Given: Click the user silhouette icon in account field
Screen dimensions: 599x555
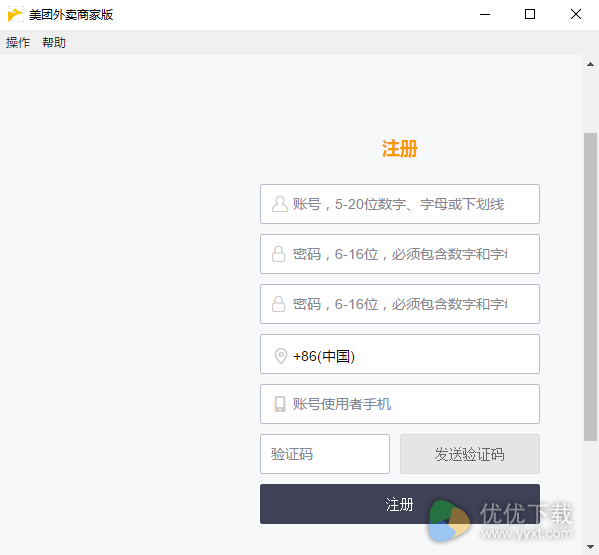Looking at the screenshot, I should click(280, 204).
